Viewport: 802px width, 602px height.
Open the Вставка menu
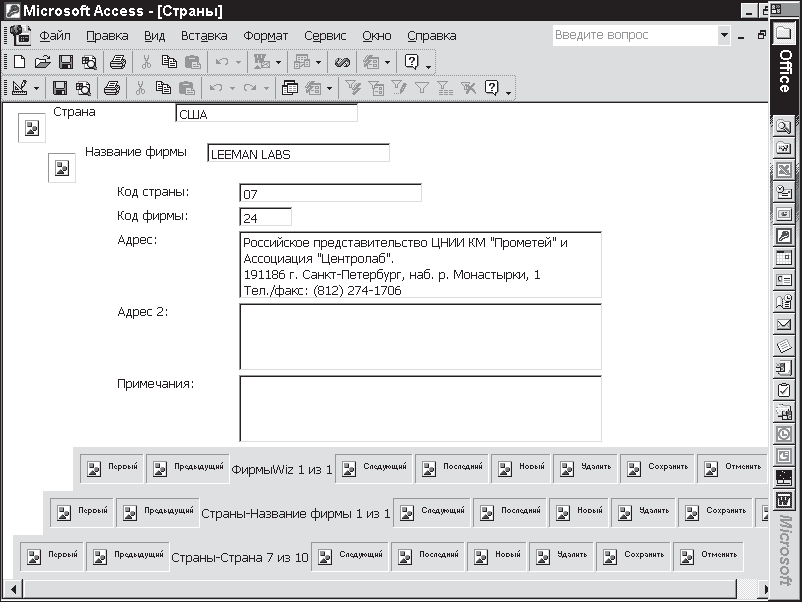coord(204,35)
